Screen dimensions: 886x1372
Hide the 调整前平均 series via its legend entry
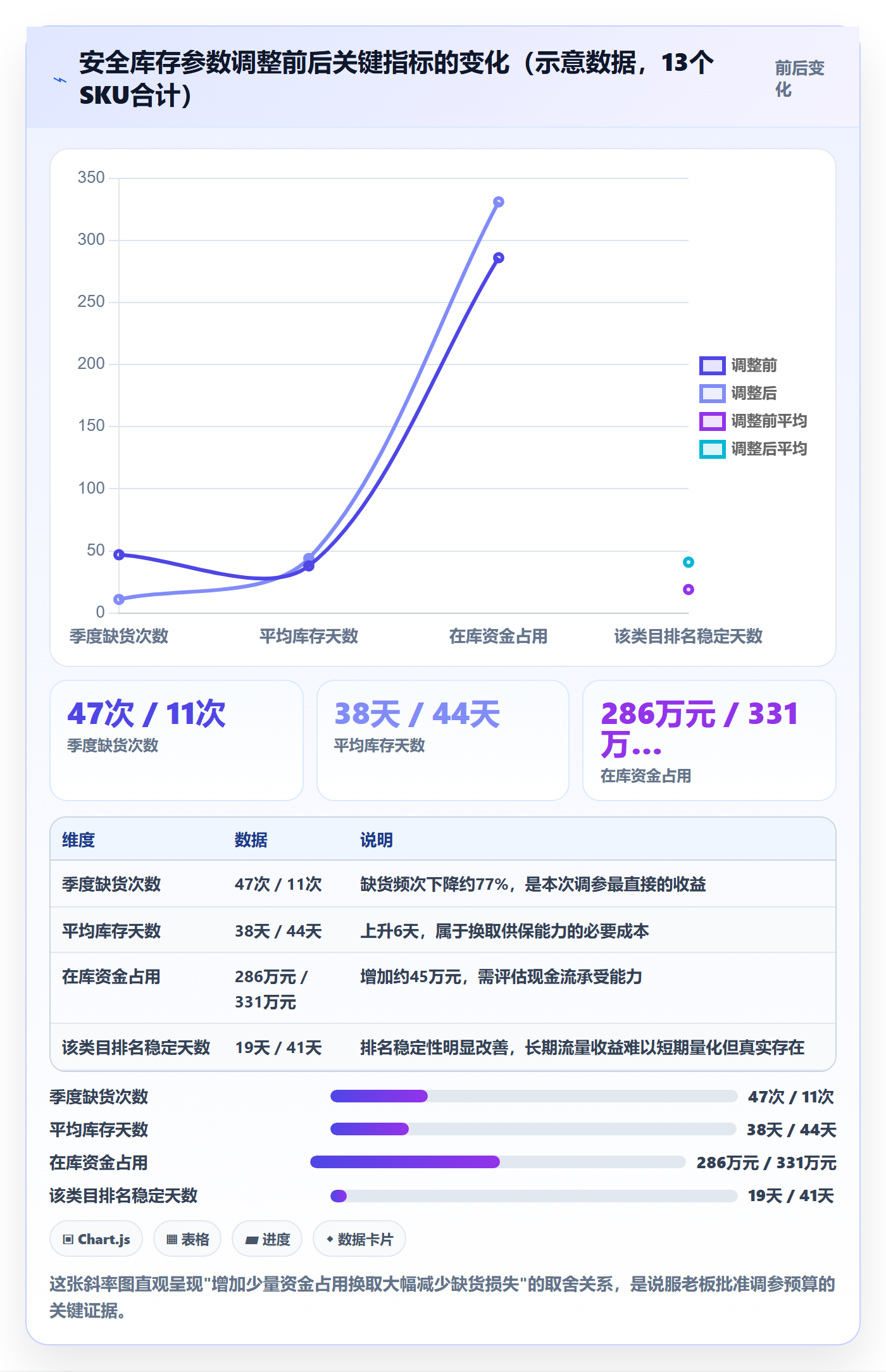tap(753, 421)
